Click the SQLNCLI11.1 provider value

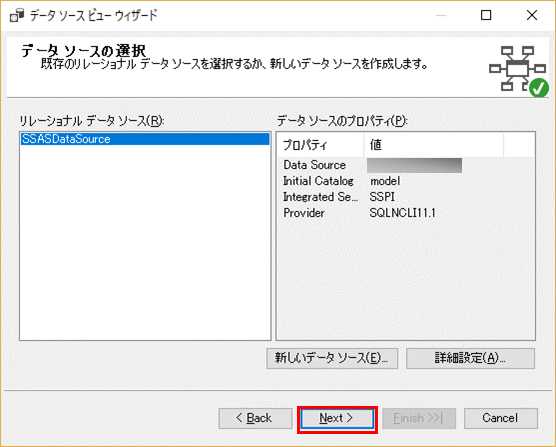tap(402, 213)
